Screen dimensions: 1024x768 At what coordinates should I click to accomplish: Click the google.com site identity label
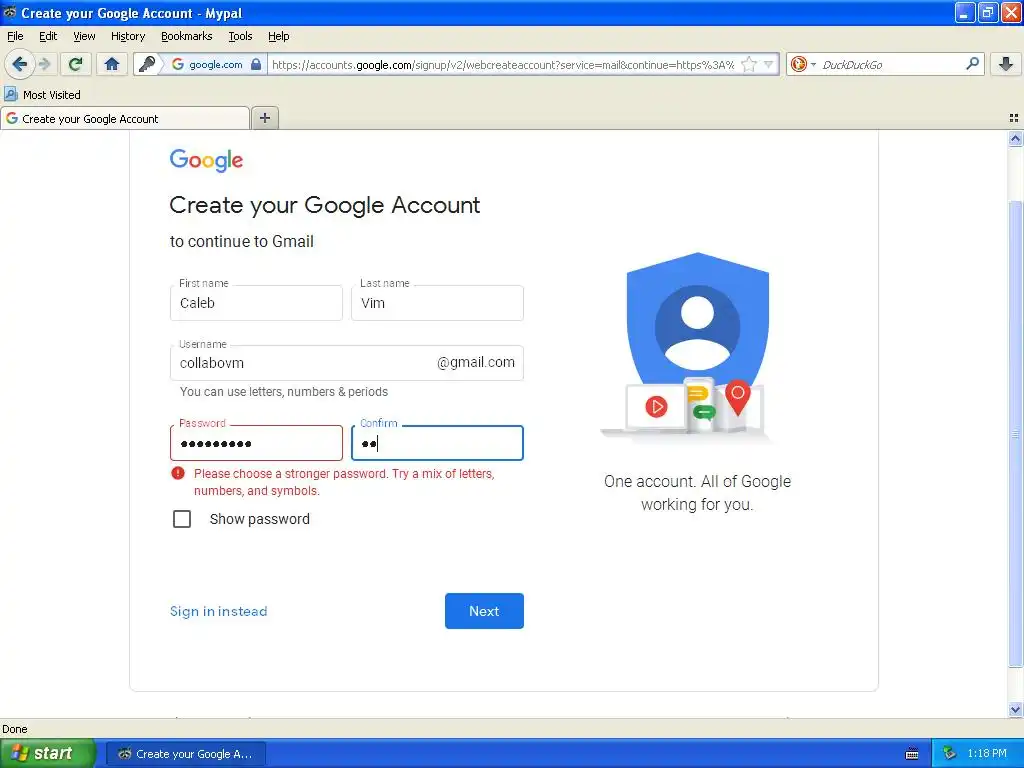(x=216, y=65)
